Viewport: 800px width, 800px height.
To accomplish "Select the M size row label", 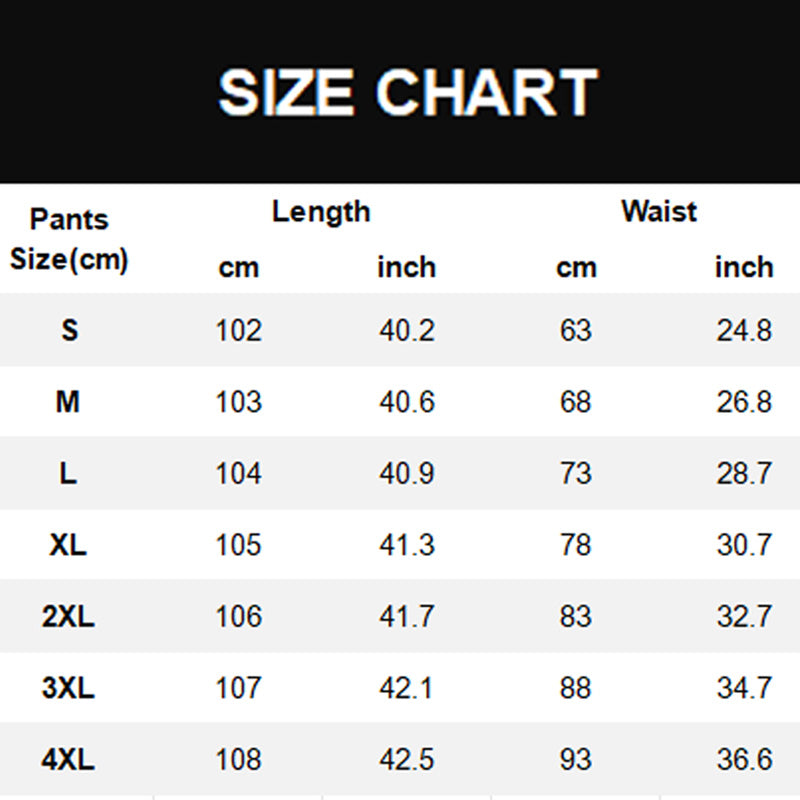I will click(68, 402).
